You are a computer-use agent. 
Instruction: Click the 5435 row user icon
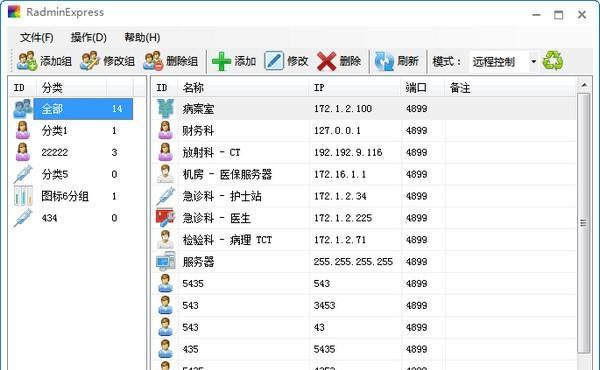click(165, 284)
